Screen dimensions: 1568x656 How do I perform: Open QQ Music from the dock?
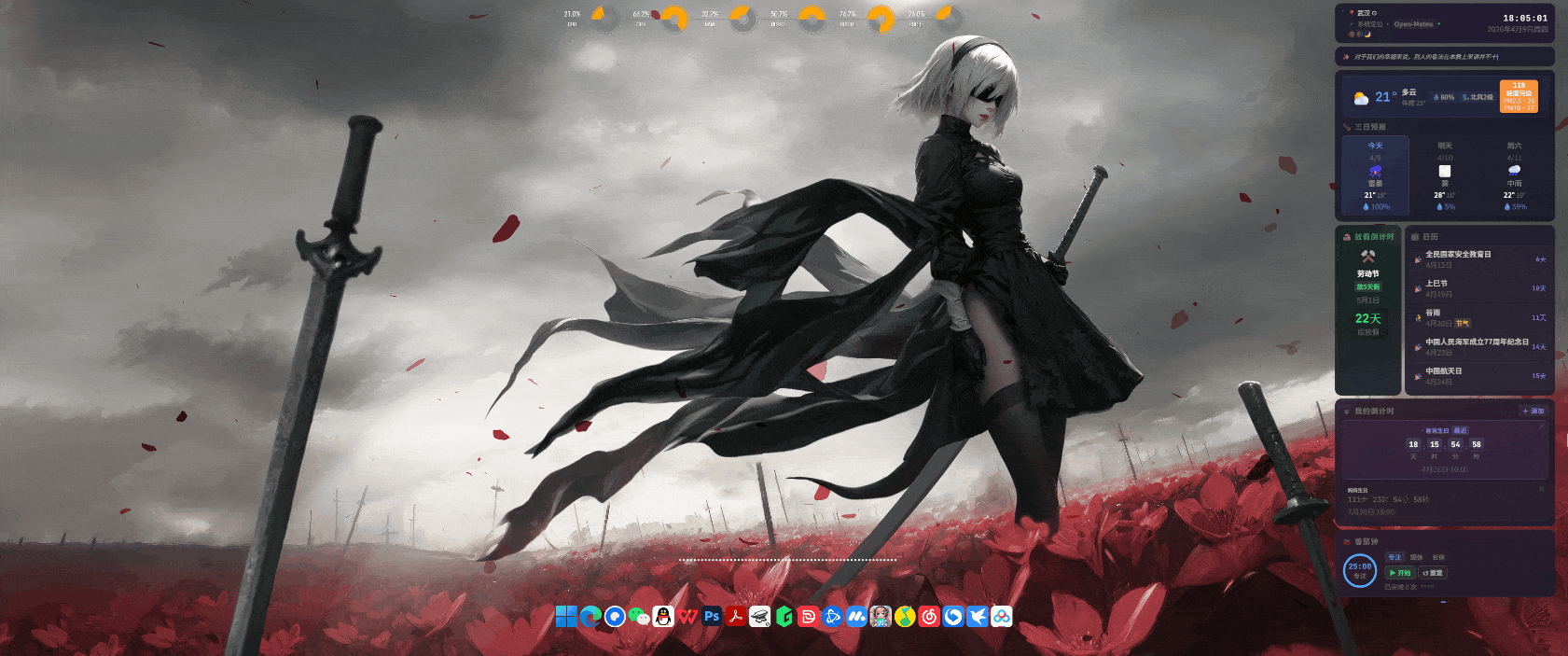click(905, 617)
